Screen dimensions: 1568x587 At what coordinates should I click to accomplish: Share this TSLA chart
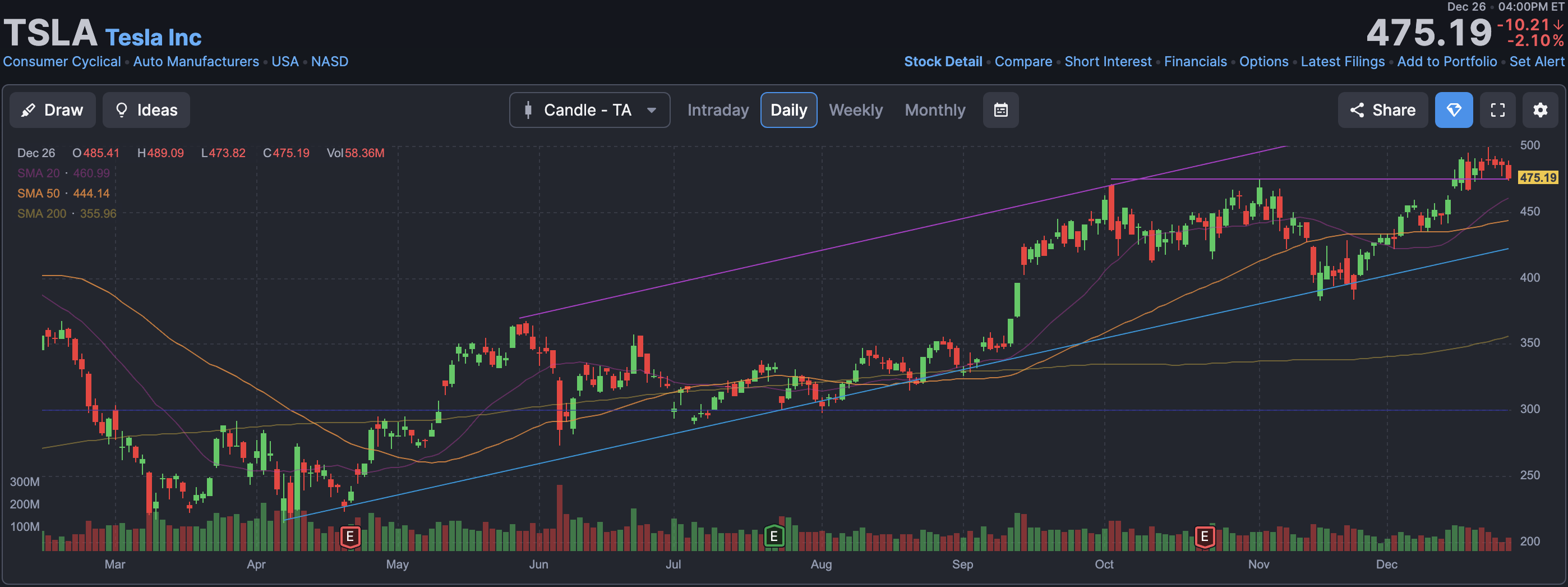point(1382,110)
